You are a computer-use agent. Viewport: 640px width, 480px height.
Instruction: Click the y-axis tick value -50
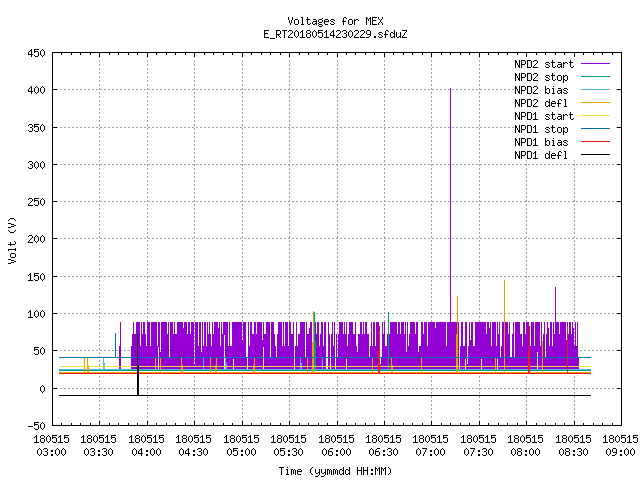coord(36,426)
